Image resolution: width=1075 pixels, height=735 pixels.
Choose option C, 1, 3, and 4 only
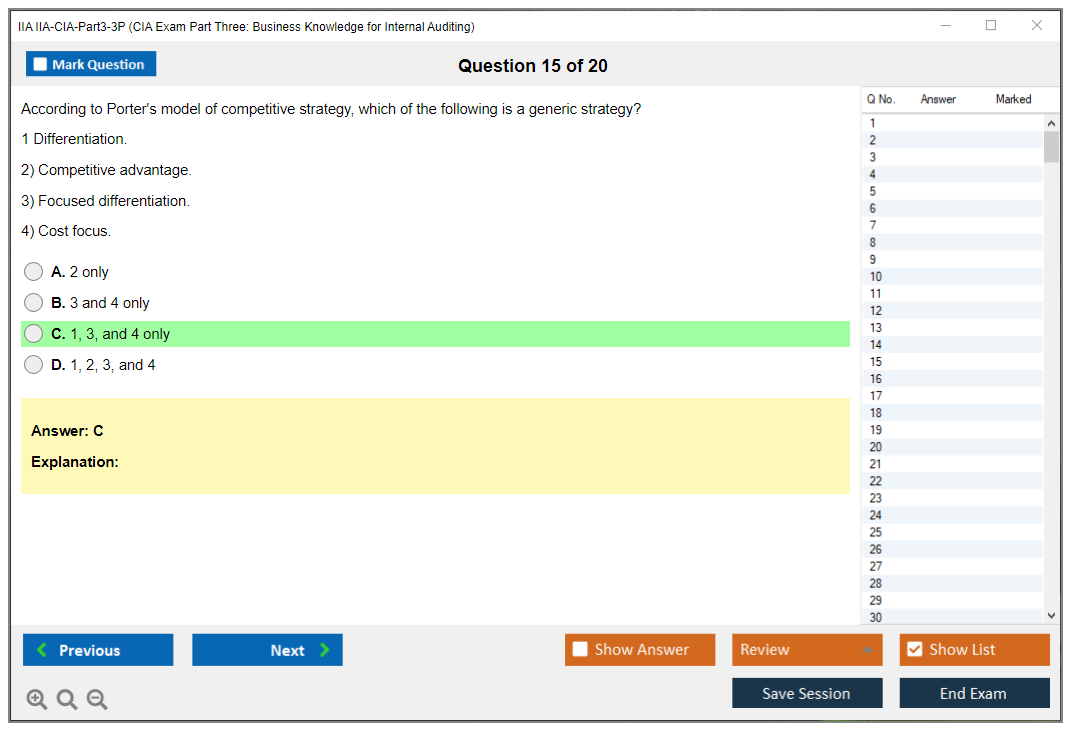34,334
